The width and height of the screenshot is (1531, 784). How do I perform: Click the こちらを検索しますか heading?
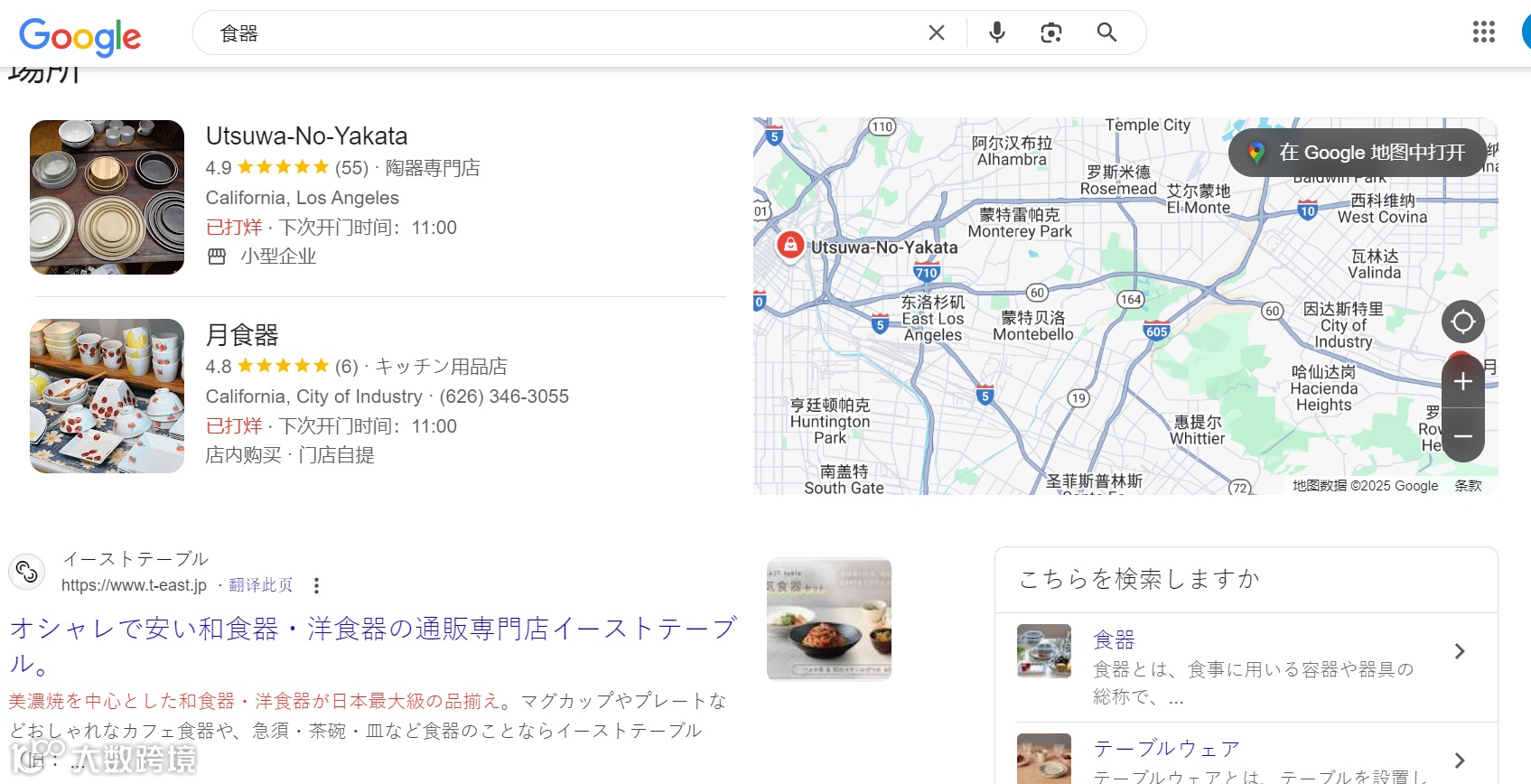[1139, 579]
